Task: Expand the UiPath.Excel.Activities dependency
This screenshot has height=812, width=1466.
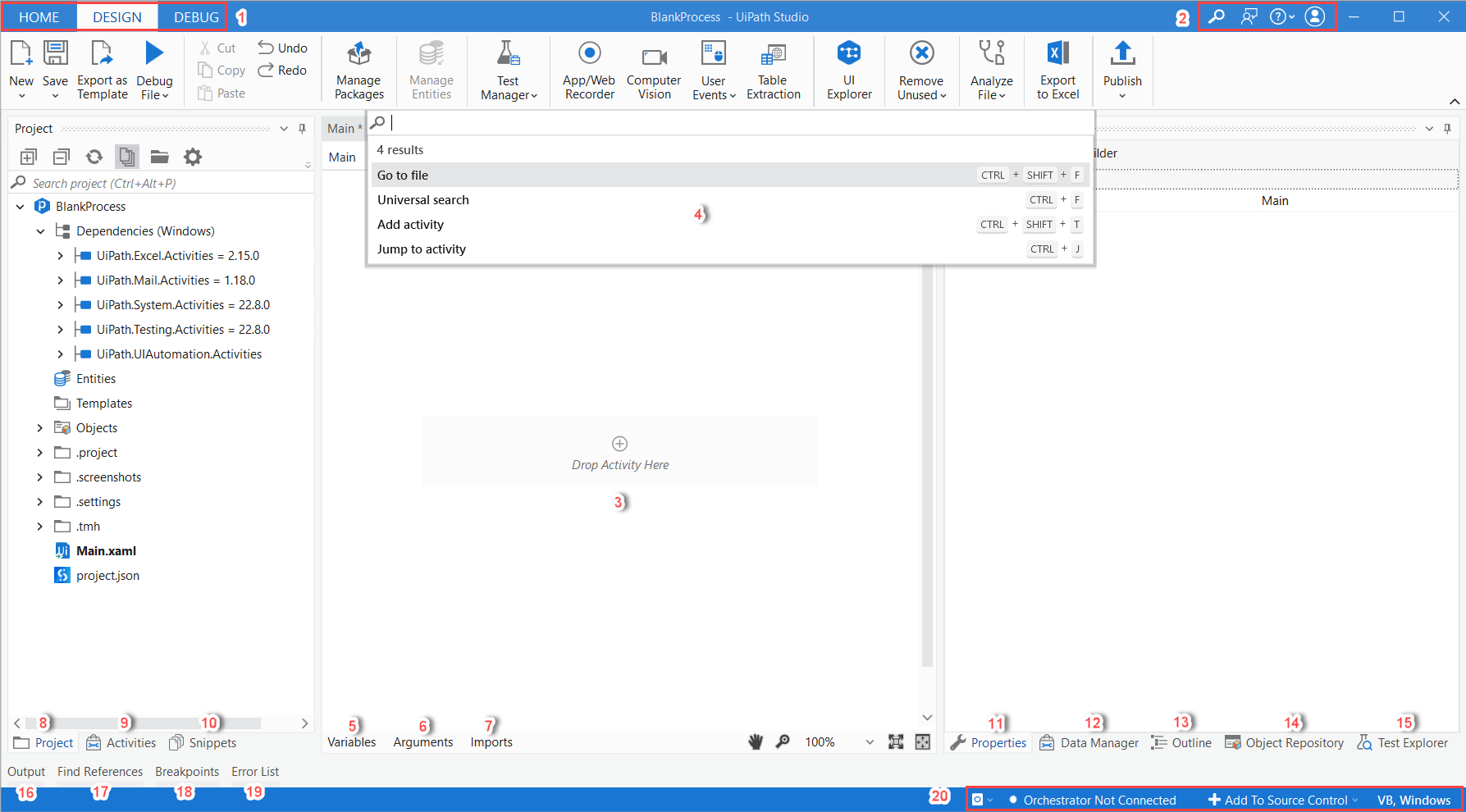Action: (59, 255)
